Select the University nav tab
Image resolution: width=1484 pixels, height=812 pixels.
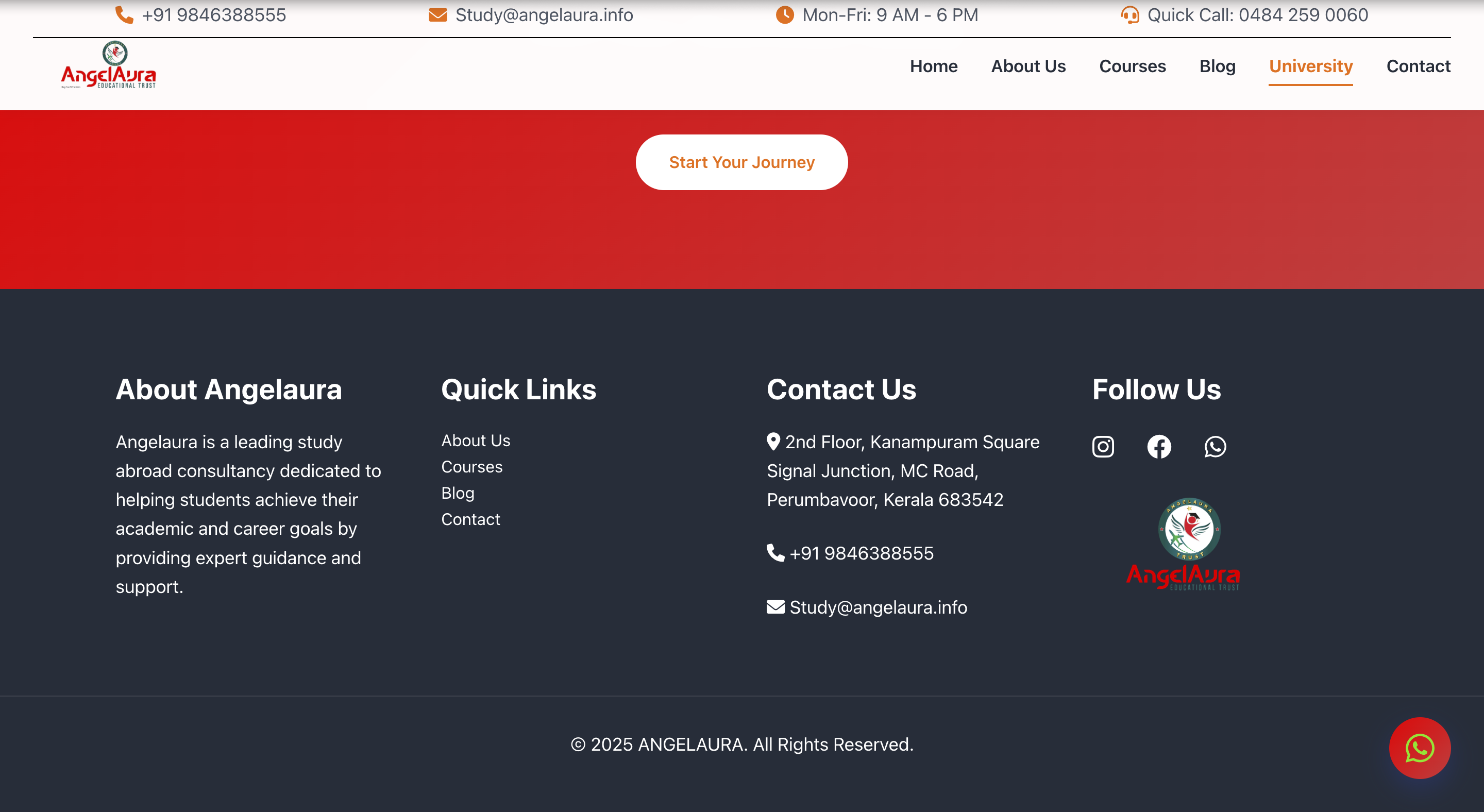[1310, 66]
